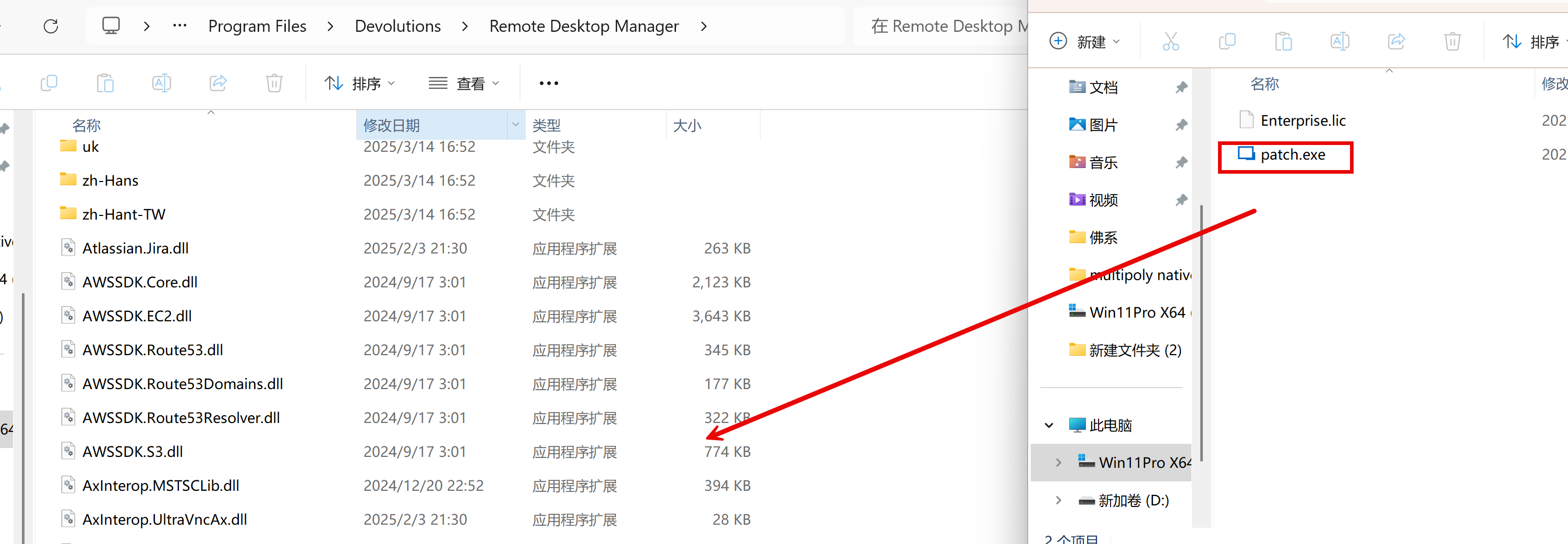Viewport: 1568px width, 544px height.
Task: Click the cut scissors icon in right window
Action: pyautogui.click(x=1170, y=41)
